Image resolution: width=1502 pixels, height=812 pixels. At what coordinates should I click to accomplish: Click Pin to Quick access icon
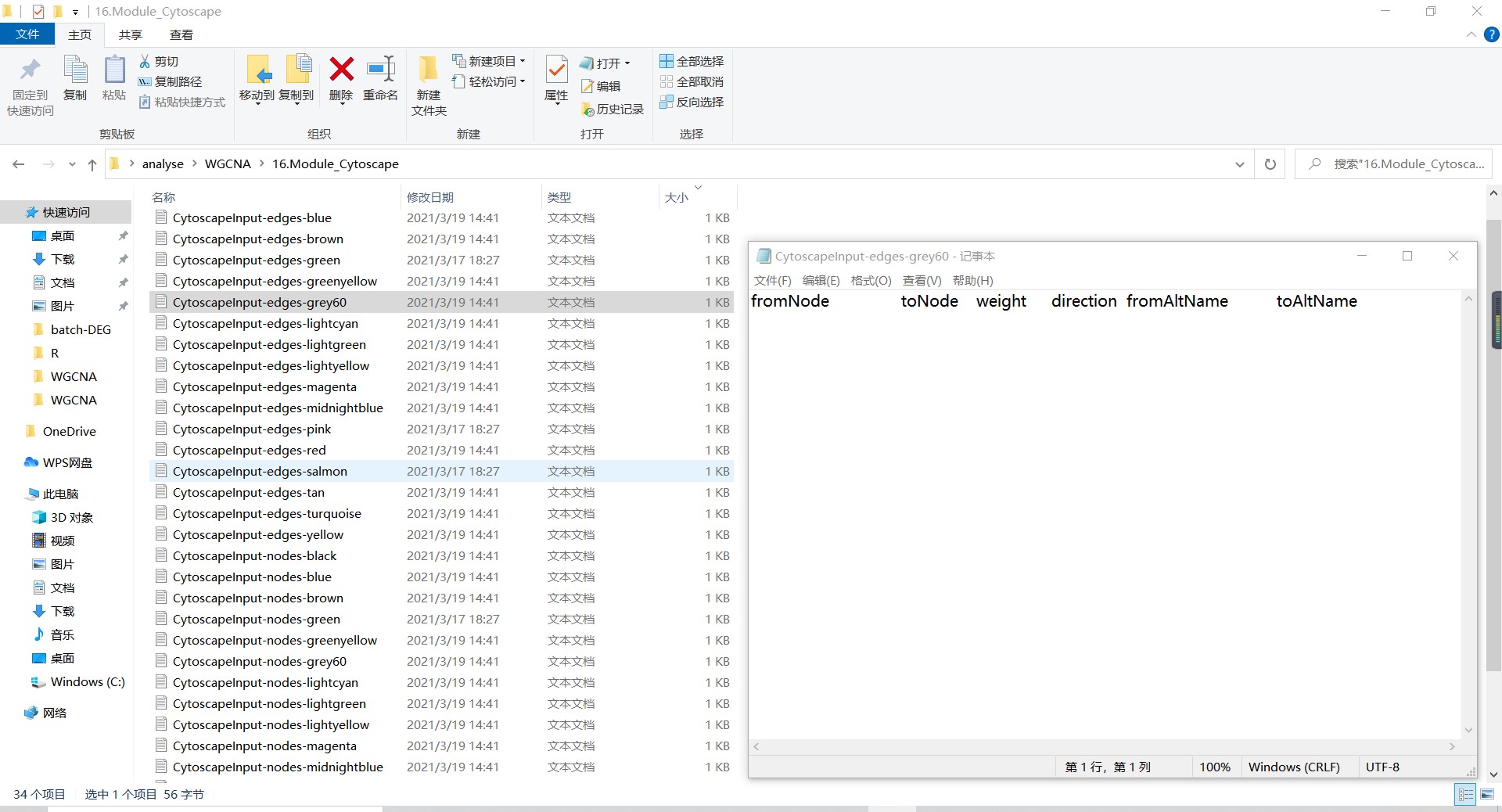point(31,70)
